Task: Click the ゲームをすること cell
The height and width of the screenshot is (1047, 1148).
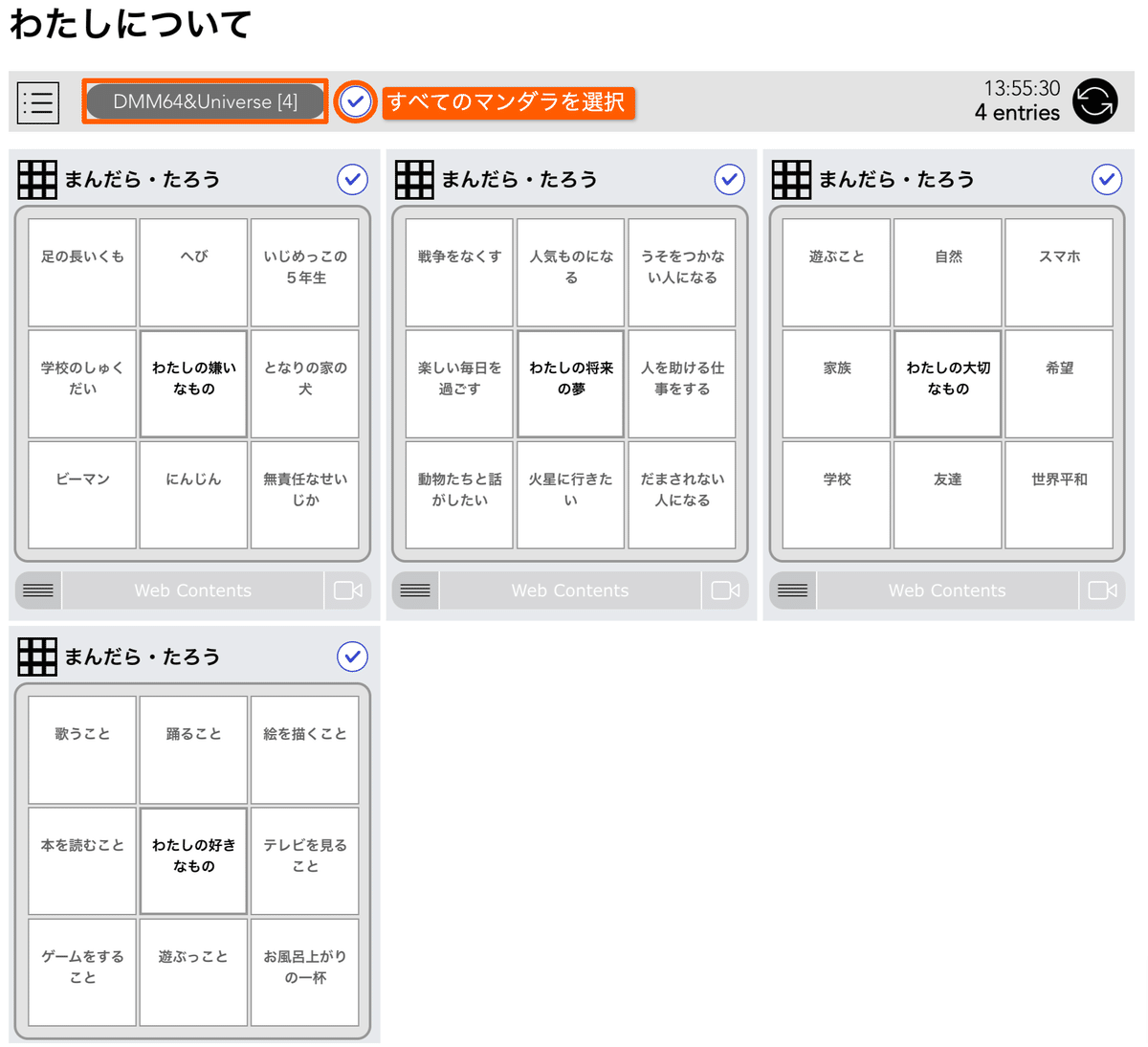Action: (82, 972)
